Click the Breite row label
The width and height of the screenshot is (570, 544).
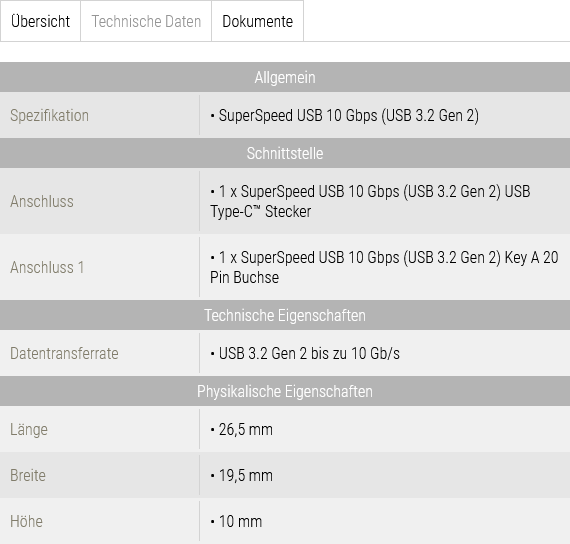(28, 475)
